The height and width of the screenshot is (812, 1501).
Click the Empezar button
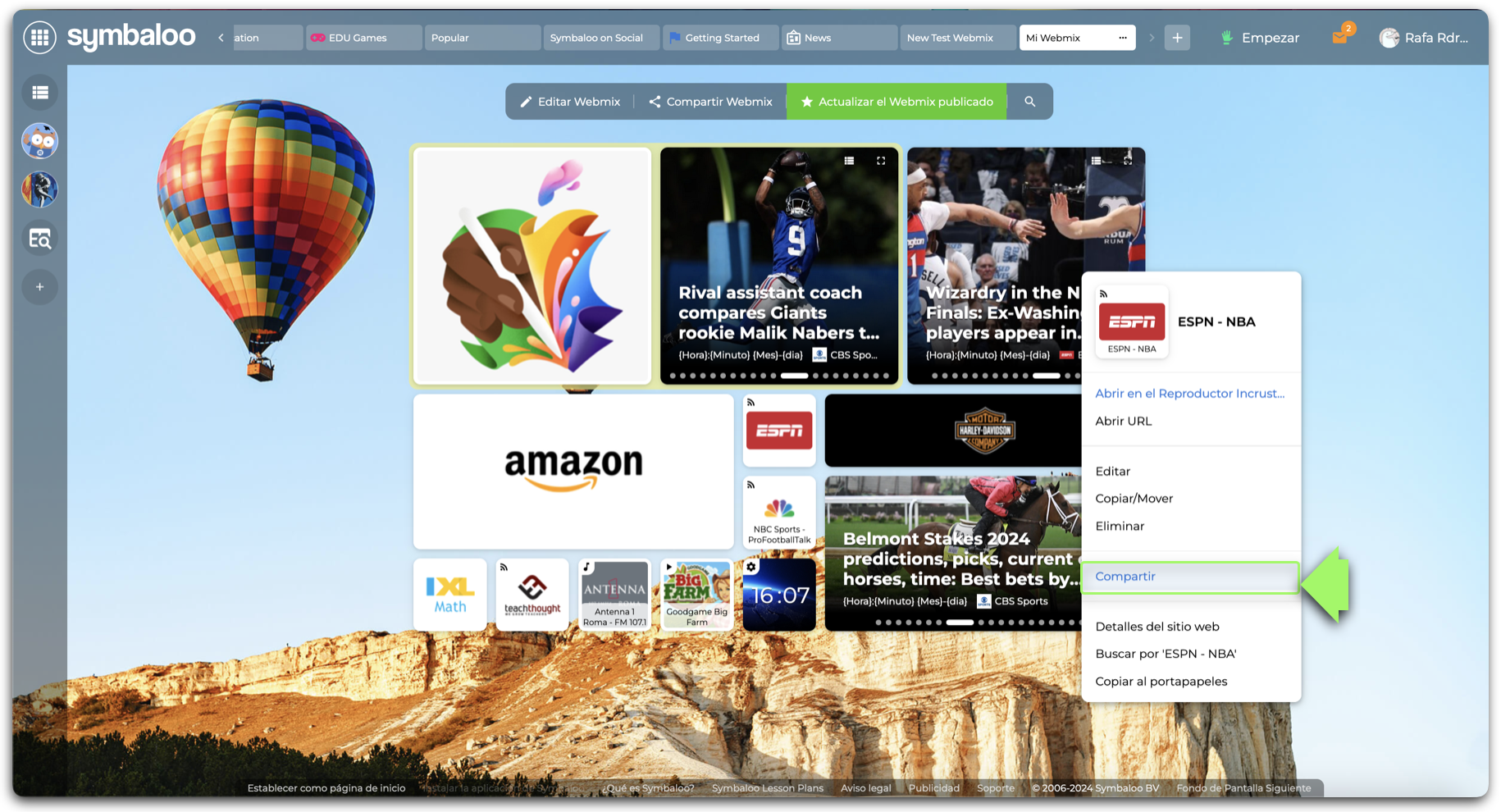[1260, 38]
